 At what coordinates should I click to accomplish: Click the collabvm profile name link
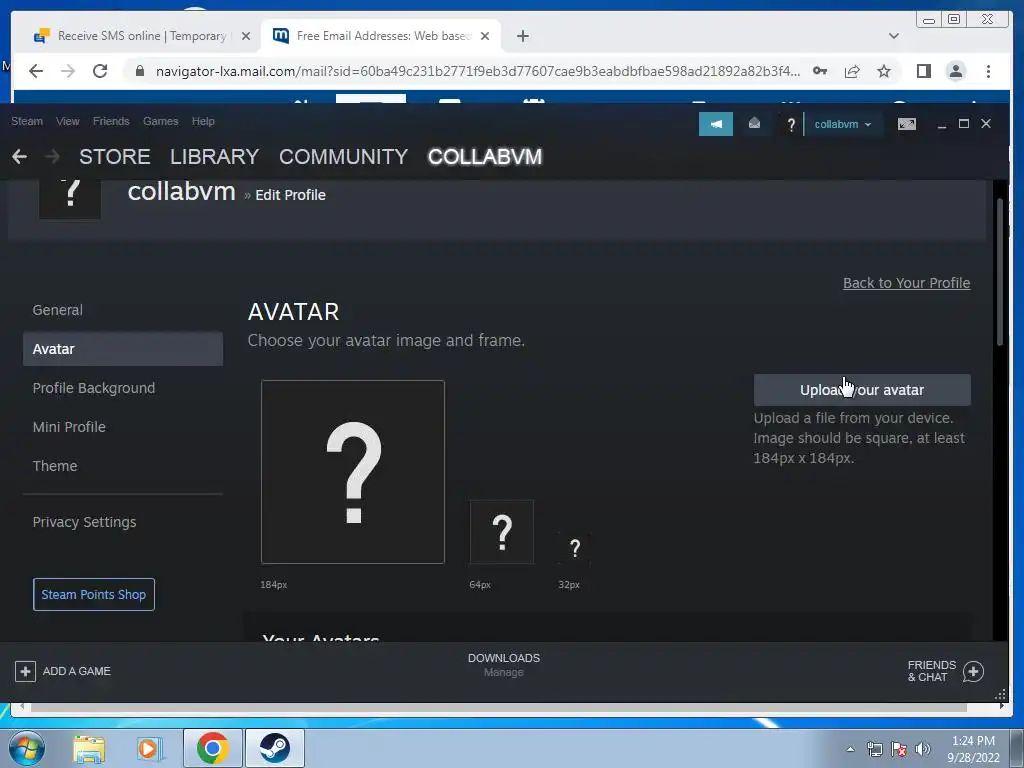click(182, 191)
